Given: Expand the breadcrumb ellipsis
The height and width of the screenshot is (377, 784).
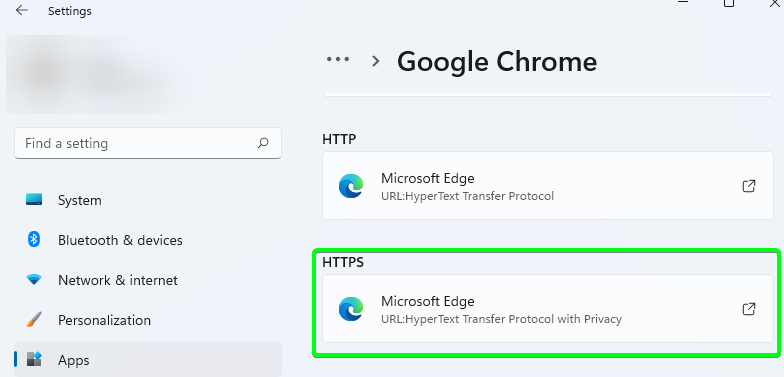Looking at the screenshot, I should (x=338, y=60).
